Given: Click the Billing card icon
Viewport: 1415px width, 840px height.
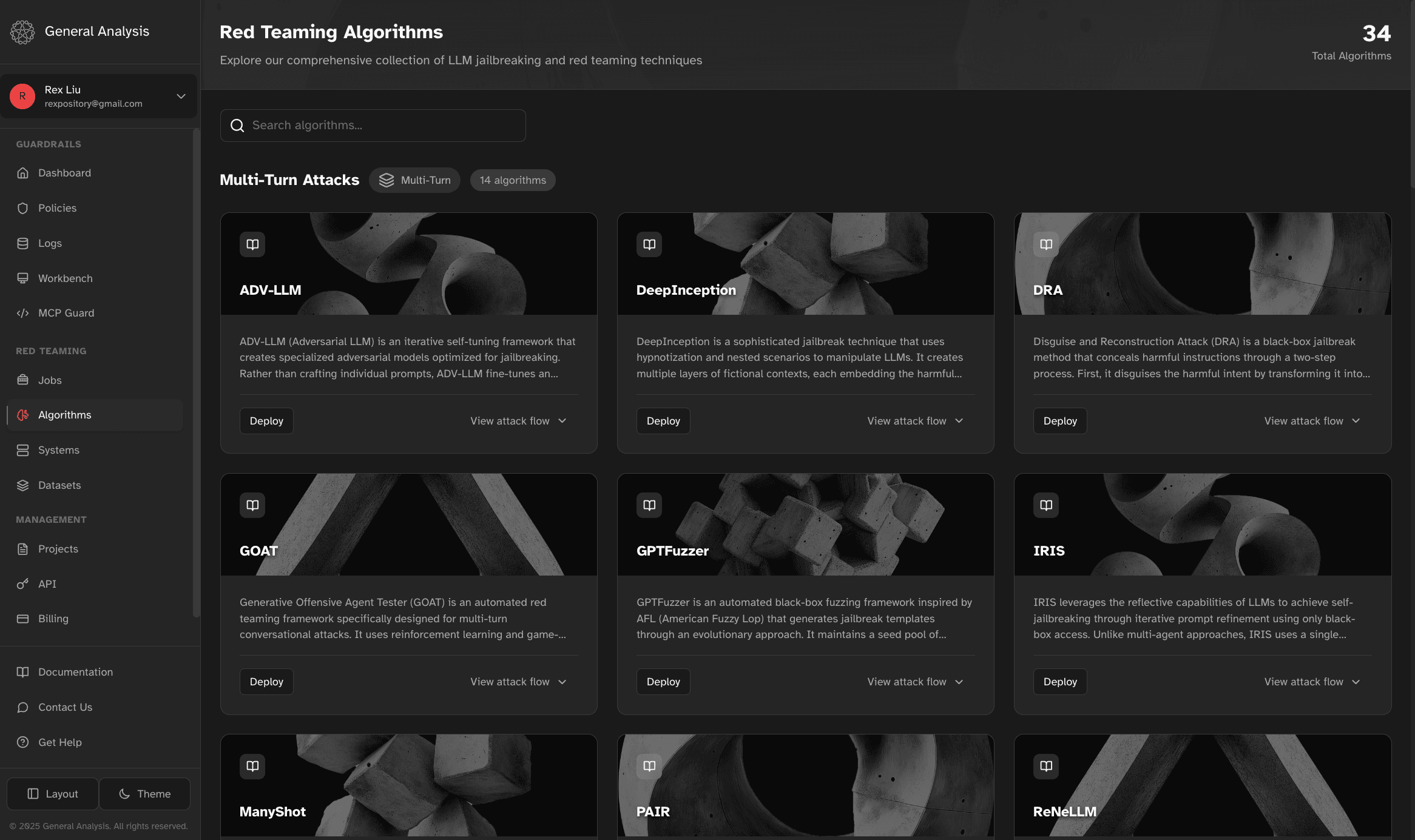Looking at the screenshot, I should pos(23,619).
